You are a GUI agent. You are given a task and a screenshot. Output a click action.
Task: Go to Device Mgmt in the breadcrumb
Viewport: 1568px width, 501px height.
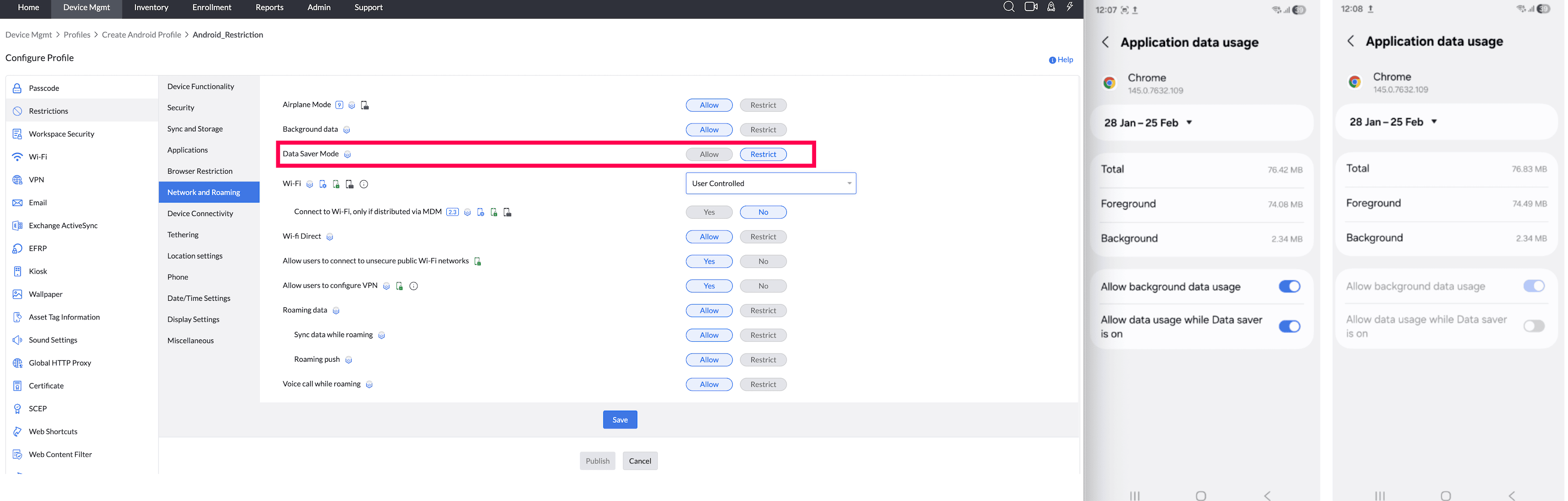pos(28,35)
